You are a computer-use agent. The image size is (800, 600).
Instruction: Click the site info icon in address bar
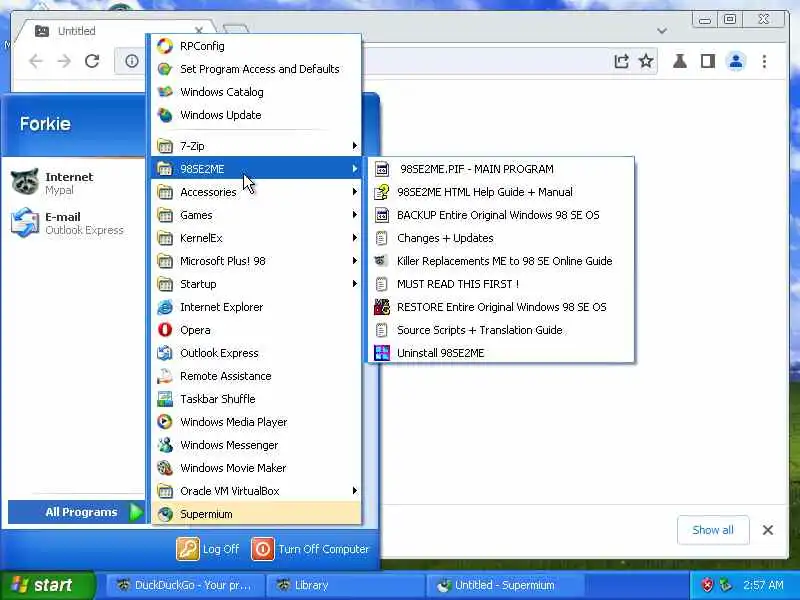132,61
